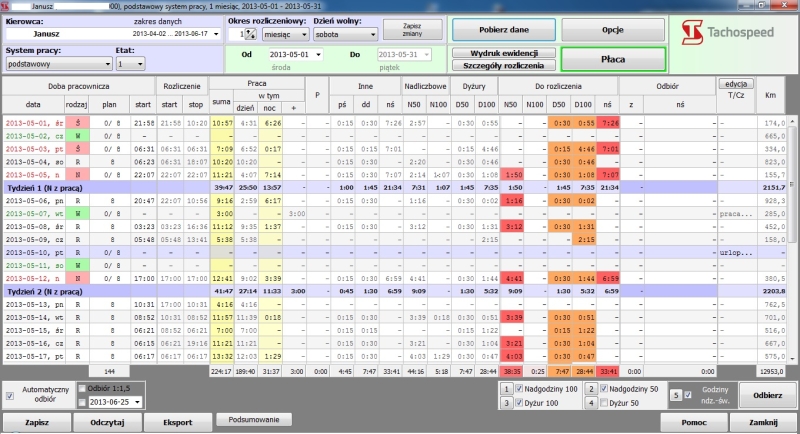Open Szczegóły rozliczenia
Viewport: 800px width, 434px height.
[x=504, y=65]
